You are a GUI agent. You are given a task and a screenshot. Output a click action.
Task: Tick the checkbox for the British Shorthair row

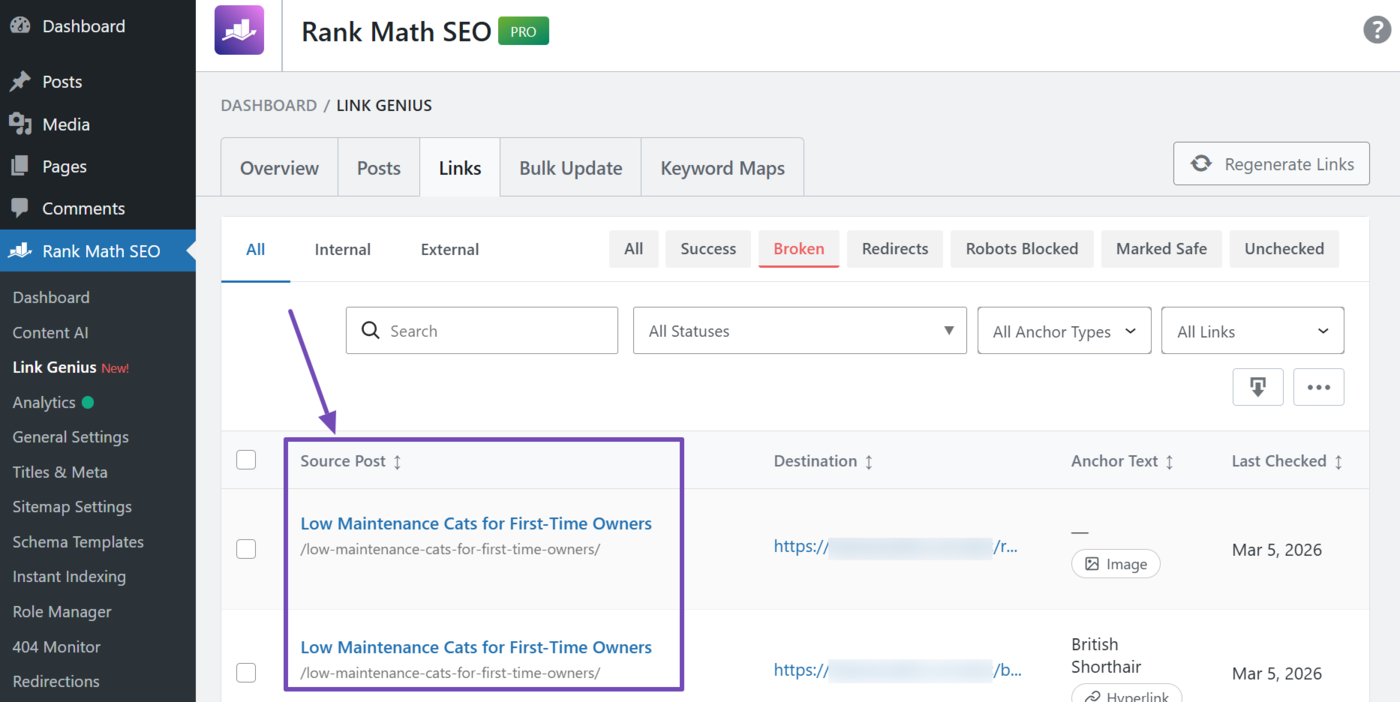(x=246, y=673)
